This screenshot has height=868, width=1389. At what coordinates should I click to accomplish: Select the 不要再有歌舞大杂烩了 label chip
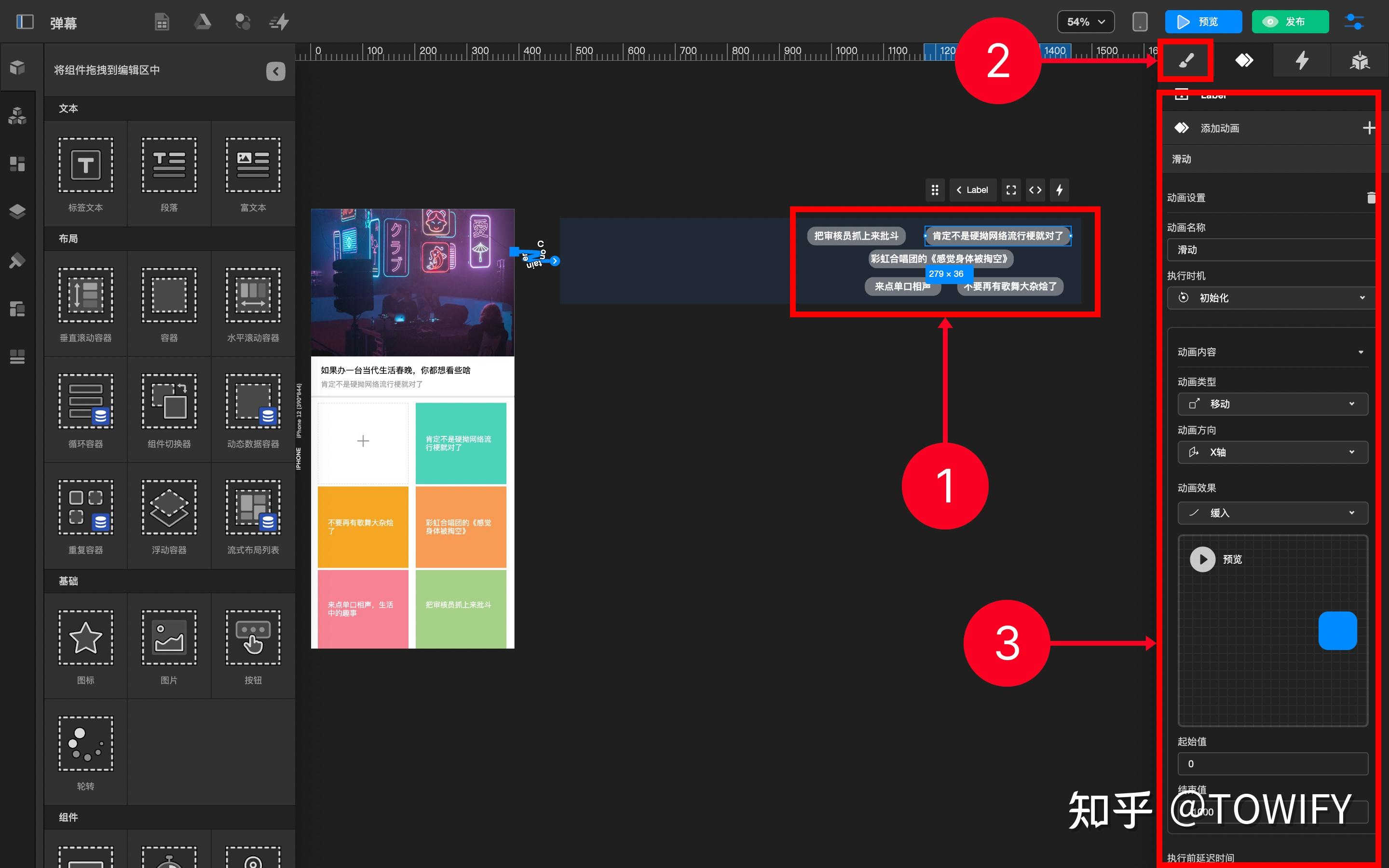[1010, 286]
